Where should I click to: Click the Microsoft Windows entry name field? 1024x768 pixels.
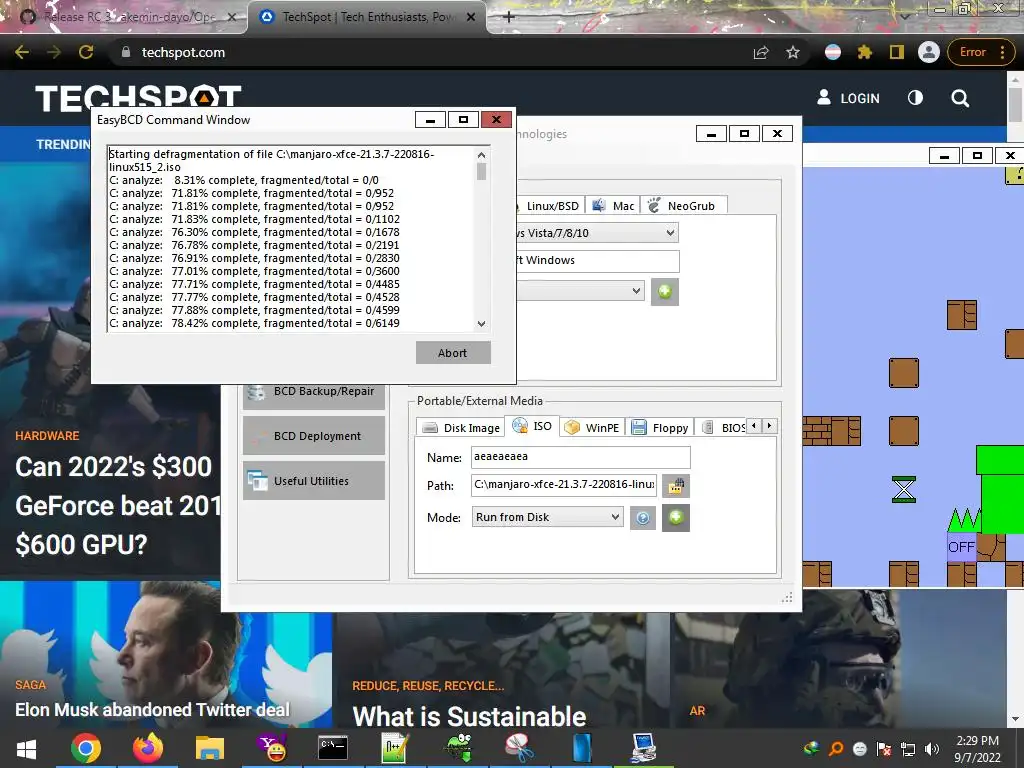[x=597, y=261]
